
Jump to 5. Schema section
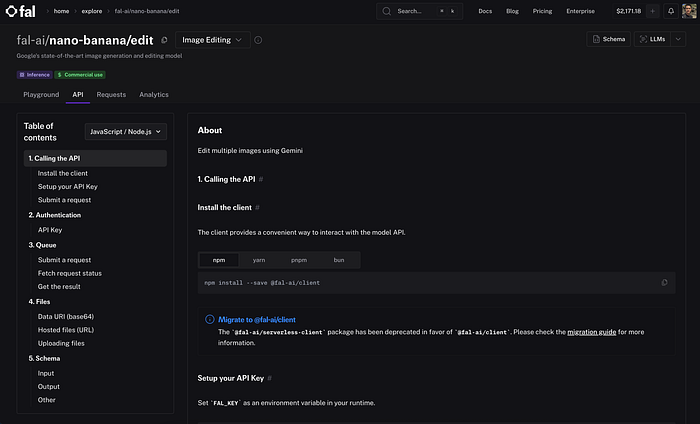coord(44,358)
